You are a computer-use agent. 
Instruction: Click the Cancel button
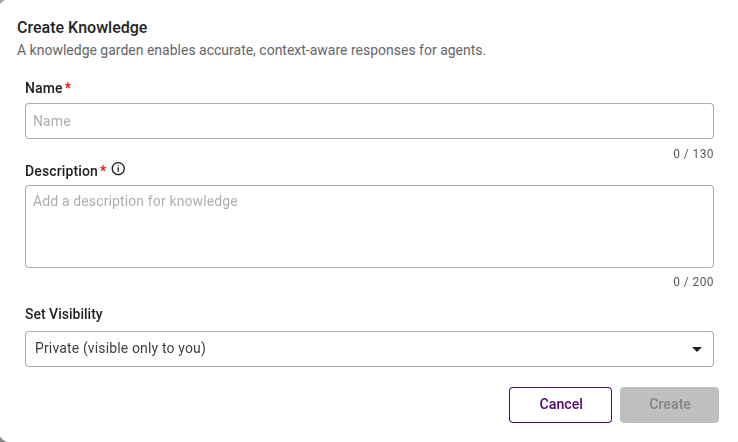(560, 404)
